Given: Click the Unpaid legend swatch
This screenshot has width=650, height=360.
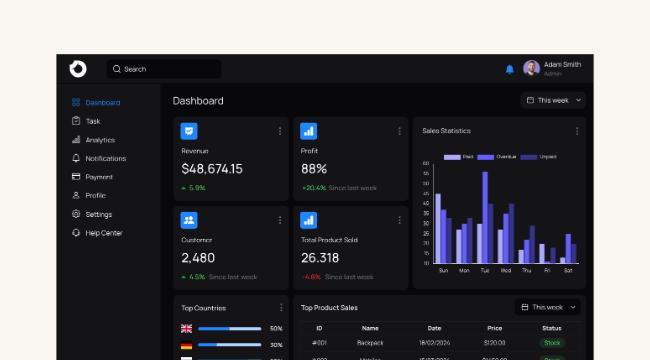Looking at the screenshot, I should coord(529,157).
